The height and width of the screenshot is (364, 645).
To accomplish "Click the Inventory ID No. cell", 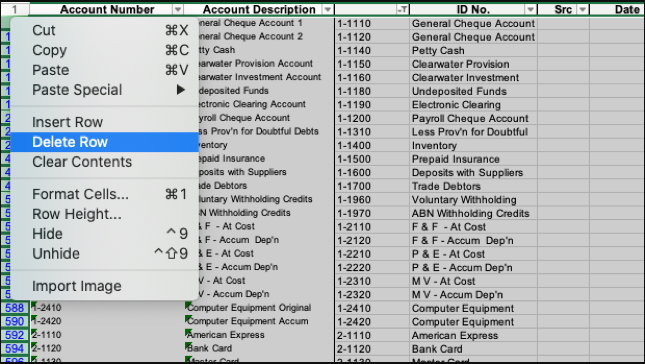I will 473,146.
